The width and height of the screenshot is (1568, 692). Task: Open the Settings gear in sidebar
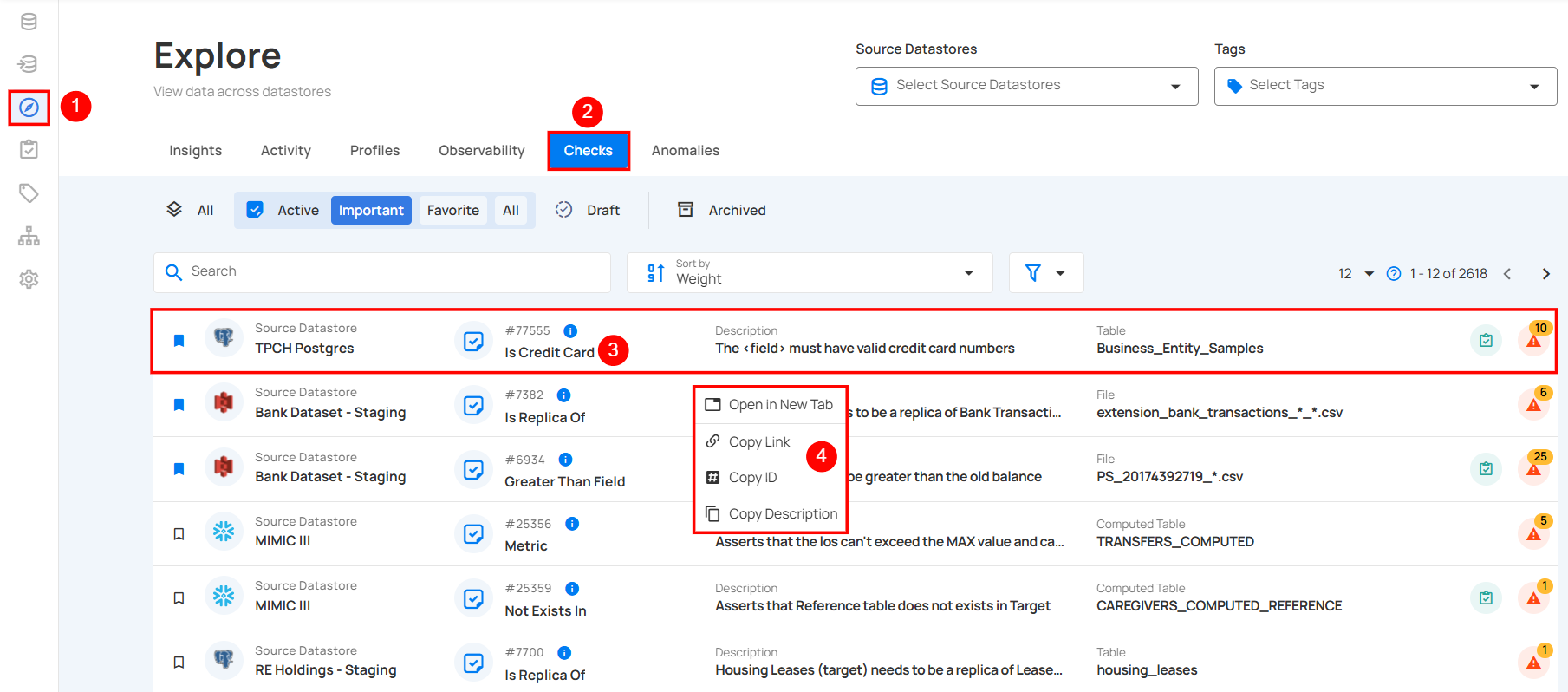(29, 279)
